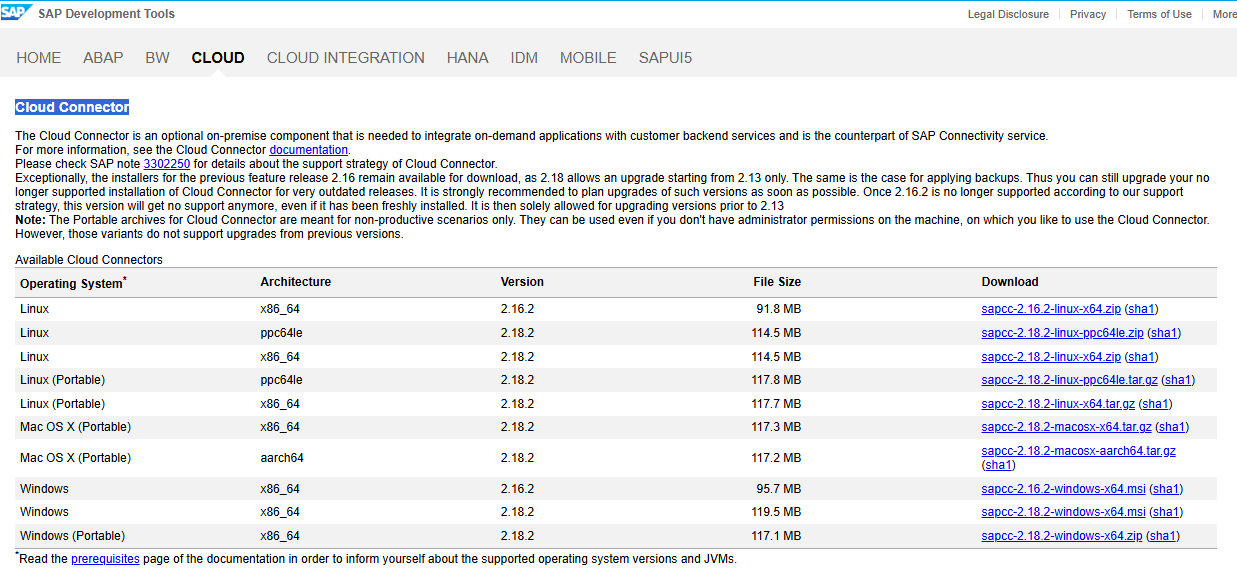1237x588 pixels.
Task: Open the MOBILE tab
Action: click(x=588, y=58)
